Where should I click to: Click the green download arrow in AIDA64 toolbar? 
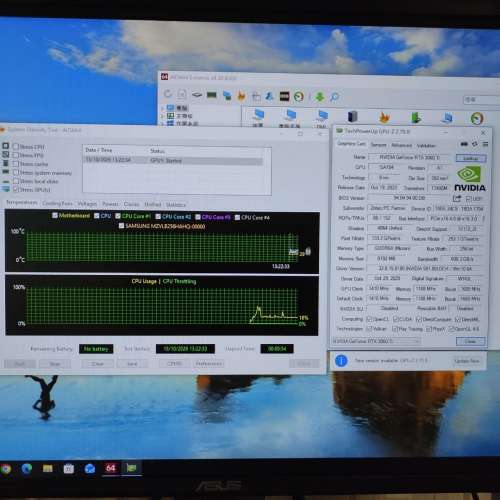(320, 97)
